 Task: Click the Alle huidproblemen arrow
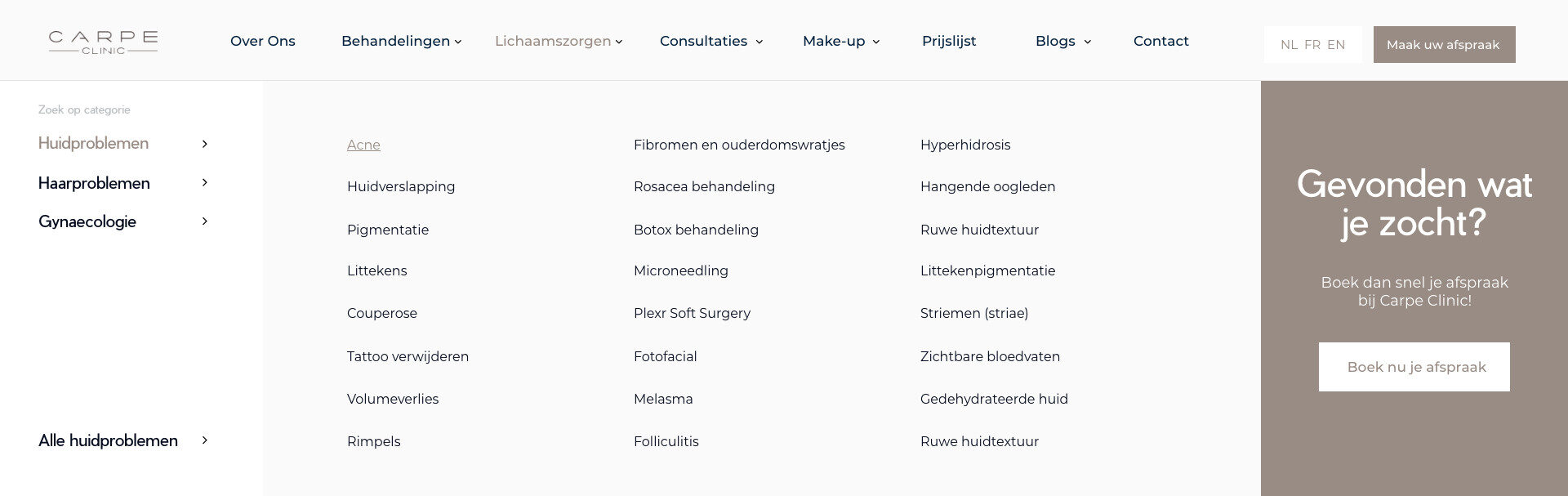pos(205,440)
